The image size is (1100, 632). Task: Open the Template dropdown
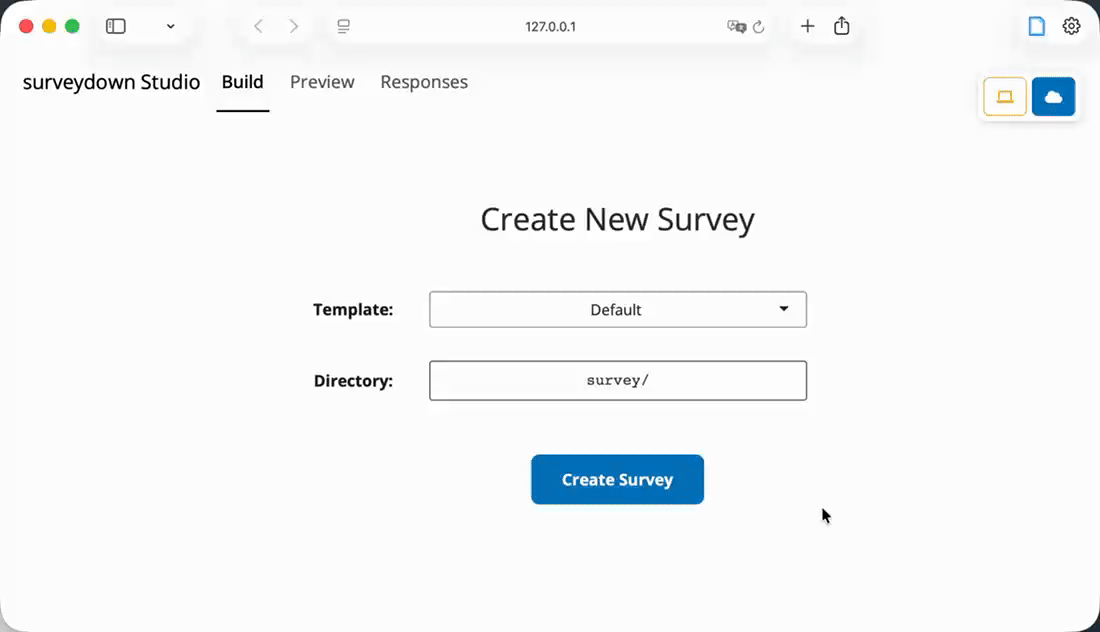click(x=617, y=310)
